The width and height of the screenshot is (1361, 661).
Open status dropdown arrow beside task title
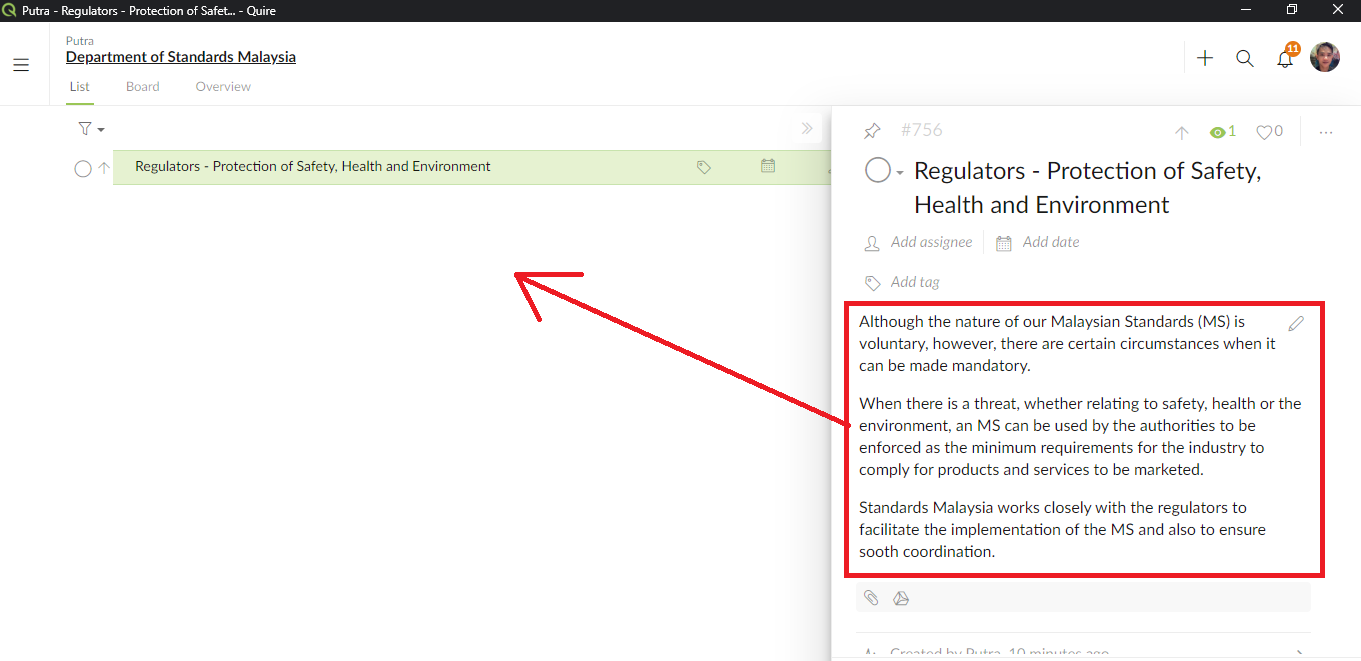pos(900,173)
